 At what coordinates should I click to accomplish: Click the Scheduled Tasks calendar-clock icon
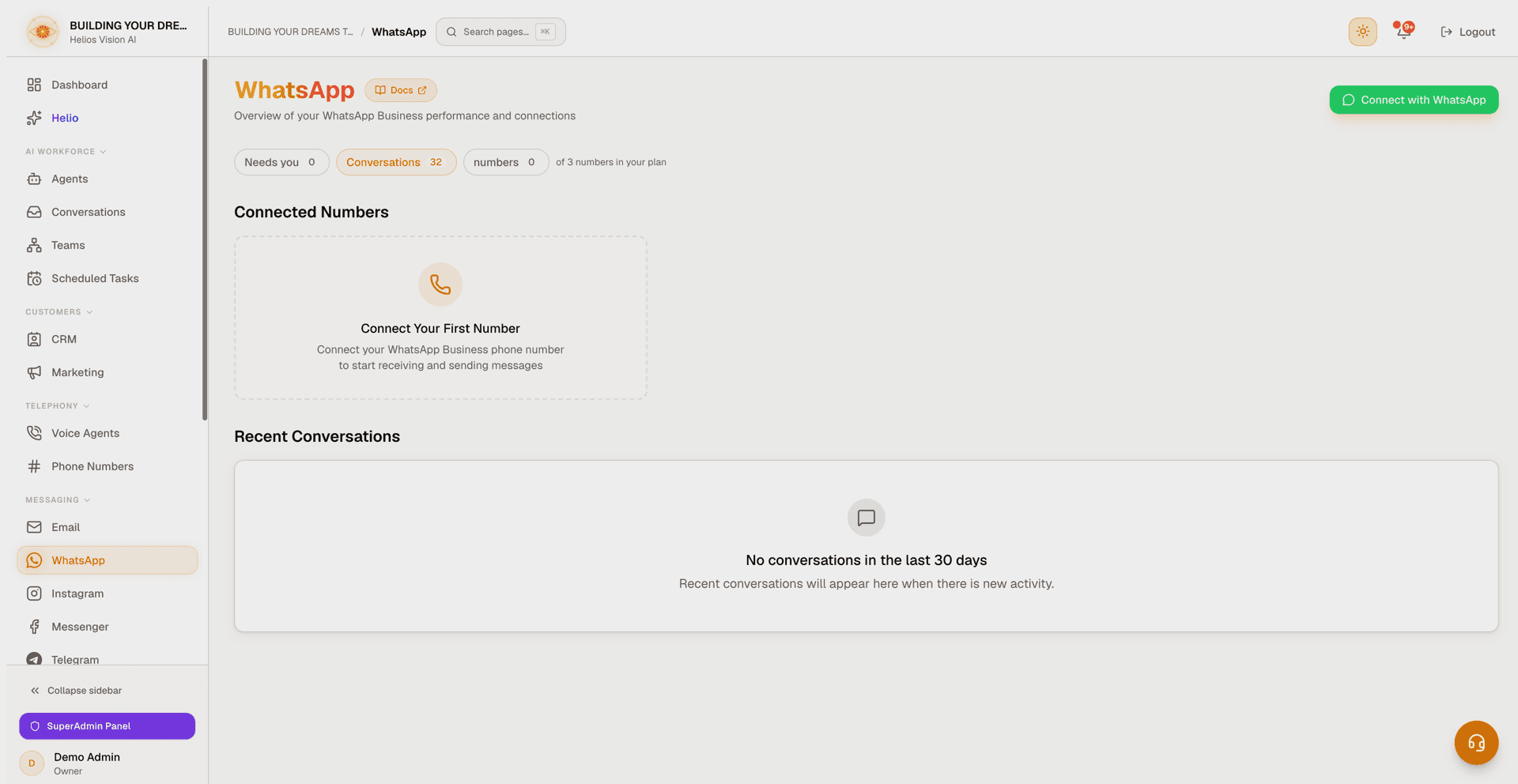pos(34,278)
